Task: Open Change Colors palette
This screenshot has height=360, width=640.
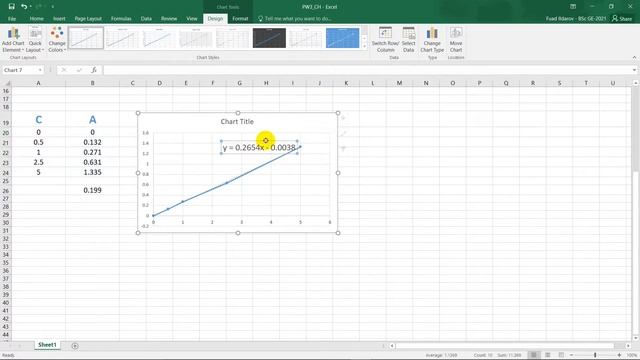Action: (57, 40)
